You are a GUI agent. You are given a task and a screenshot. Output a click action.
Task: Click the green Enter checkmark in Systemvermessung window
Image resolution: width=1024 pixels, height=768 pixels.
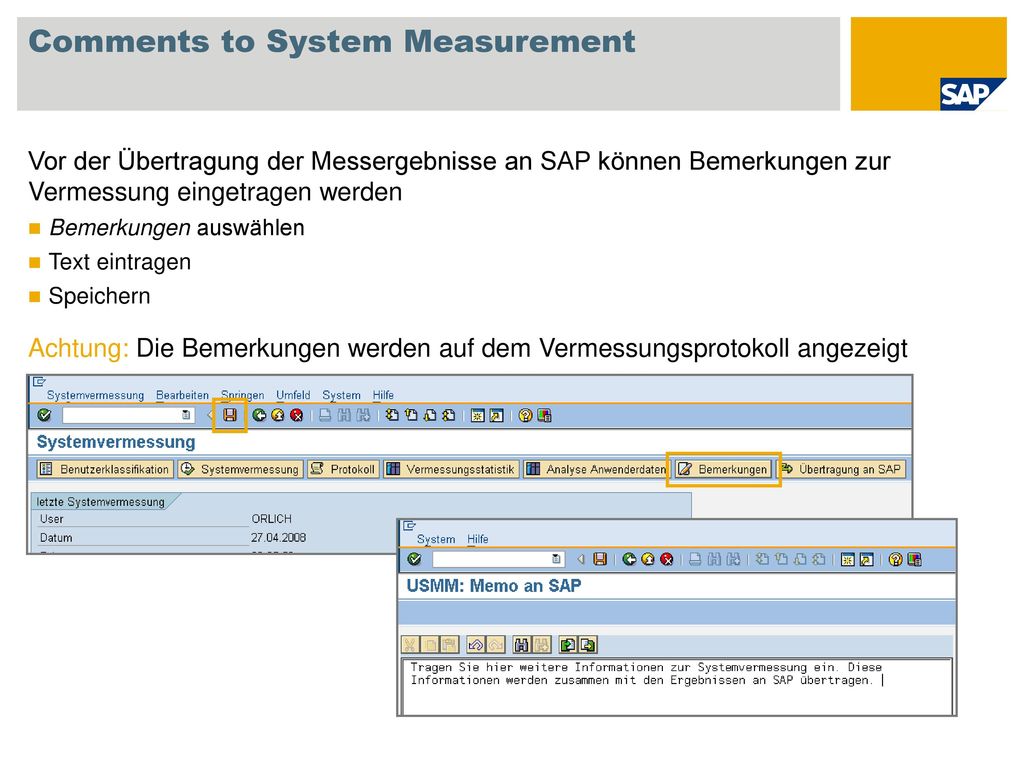44,415
